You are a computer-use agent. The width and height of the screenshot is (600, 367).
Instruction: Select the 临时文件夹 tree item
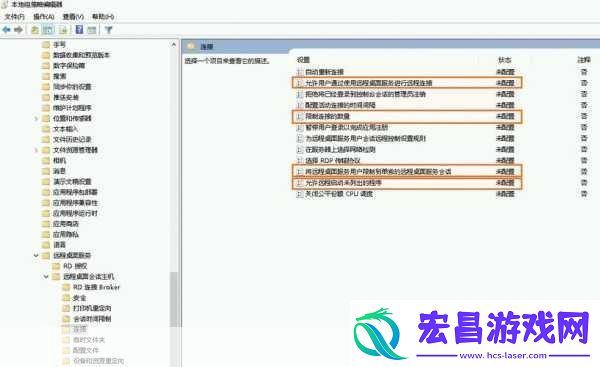click(89, 340)
